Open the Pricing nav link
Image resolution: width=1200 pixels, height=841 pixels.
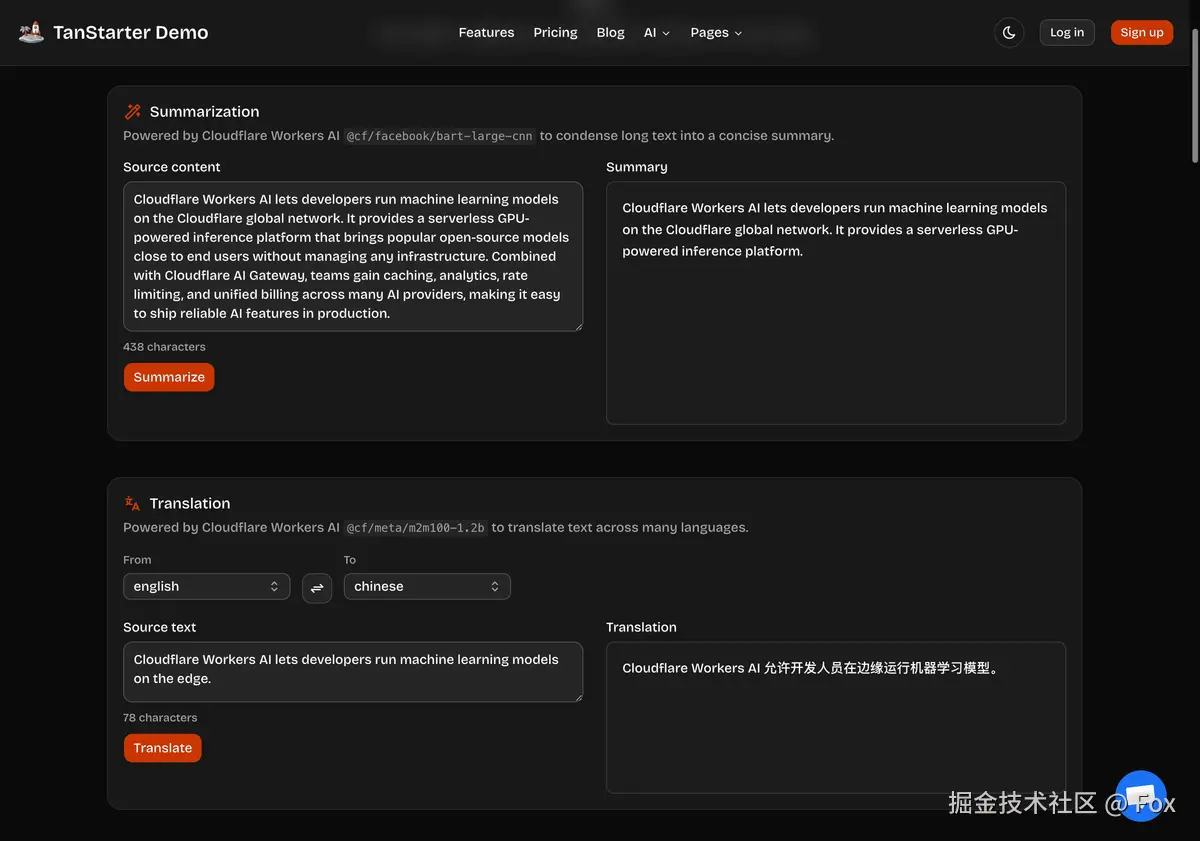pos(555,32)
